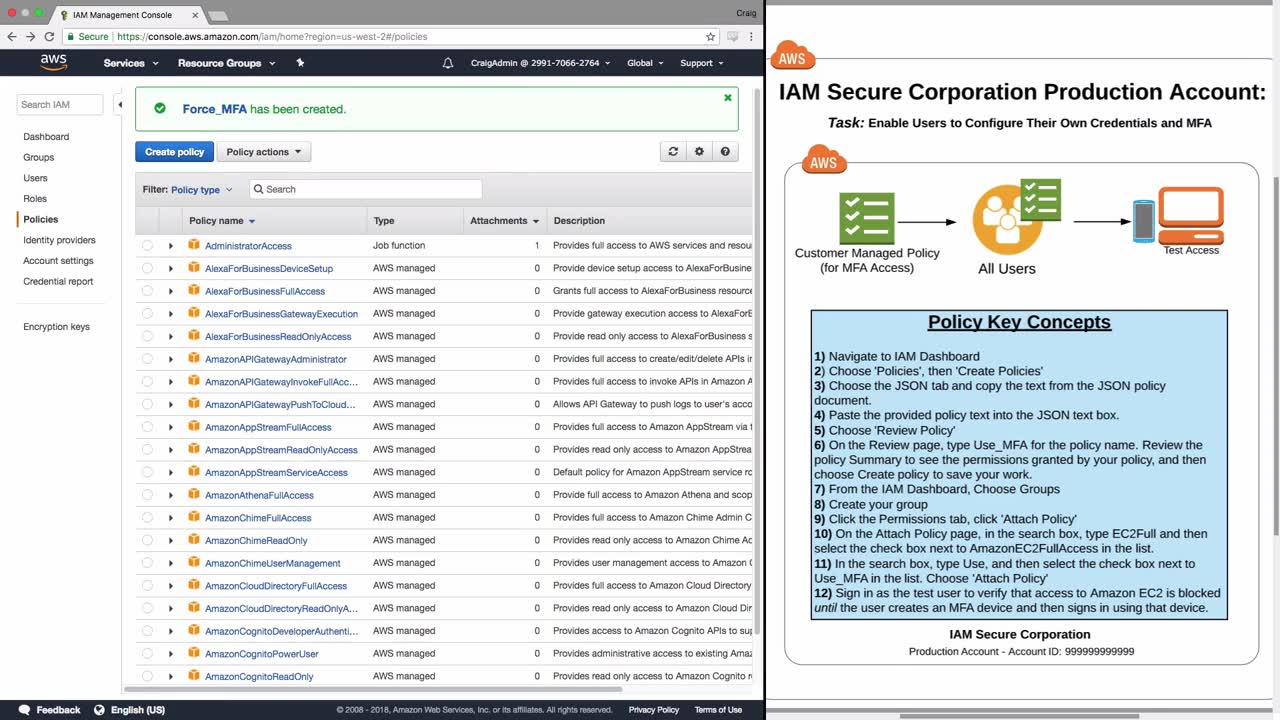The height and width of the screenshot is (720, 1280).
Task: Click the green success checkmark icon
Action: click(x=160, y=108)
